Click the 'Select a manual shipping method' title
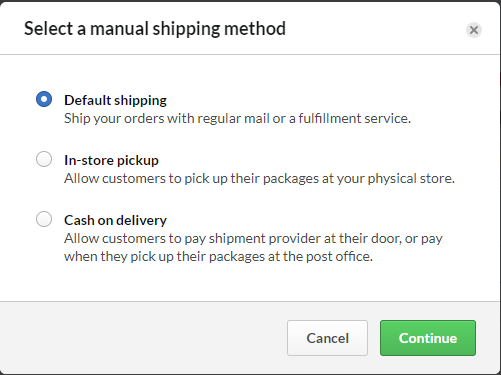 pos(155,29)
